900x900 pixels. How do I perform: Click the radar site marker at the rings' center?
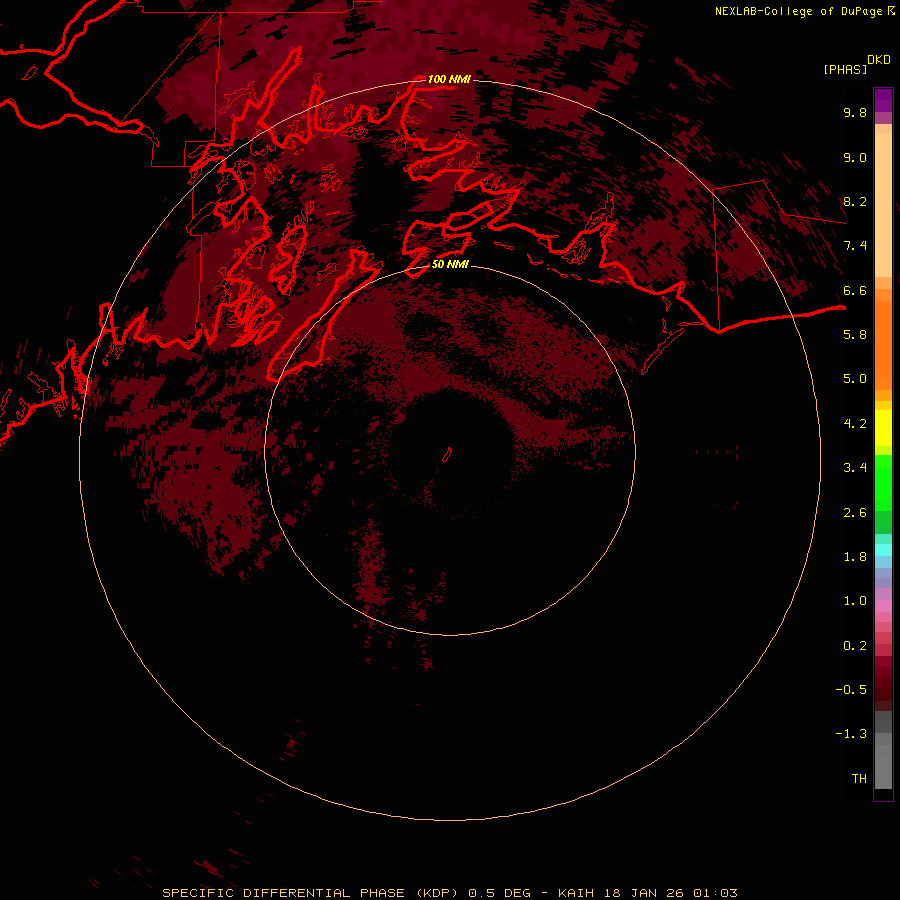coord(447,455)
